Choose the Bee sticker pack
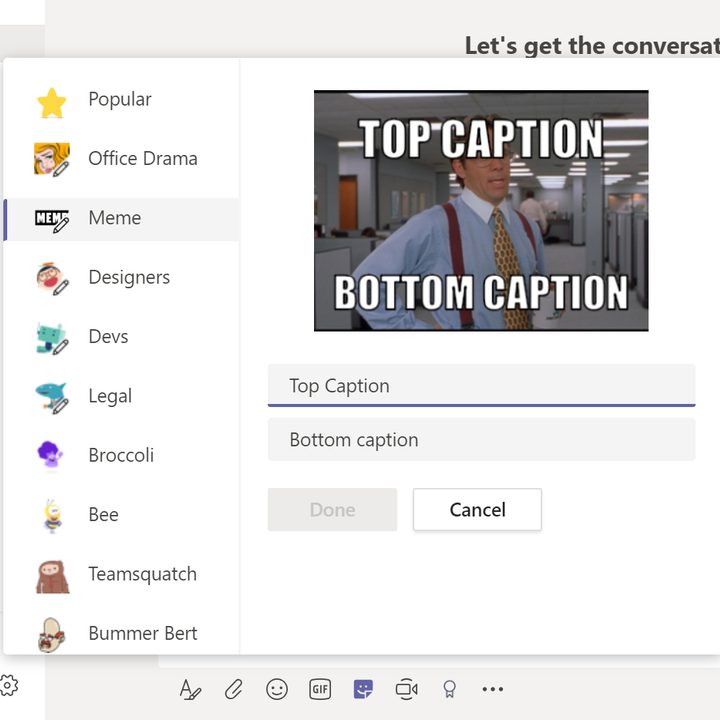This screenshot has height=720, width=720. pos(121,515)
